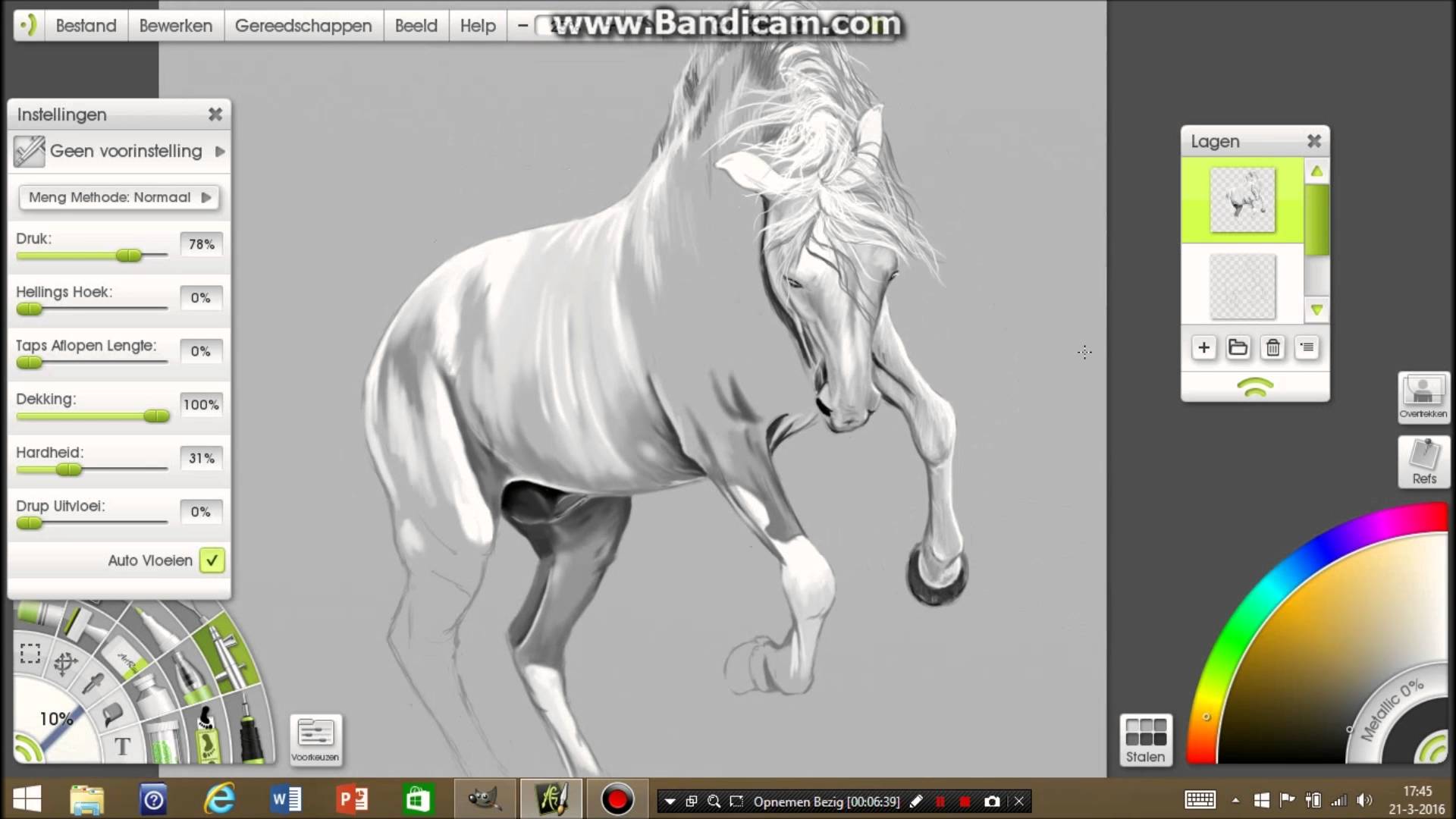The height and width of the screenshot is (819, 1456).
Task: Delete the selected layer using the trash icon
Action: coord(1272,347)
